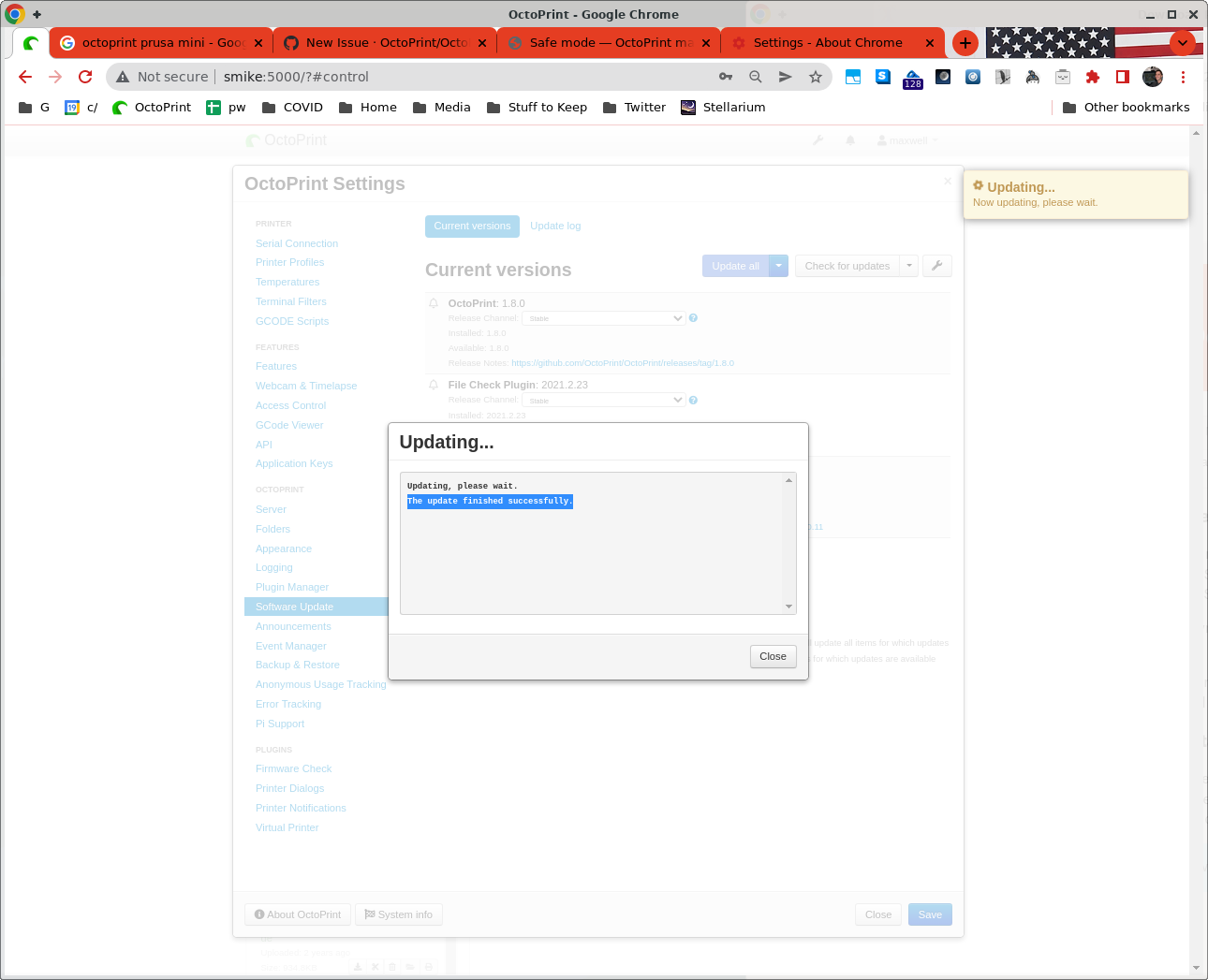The height and width of the screenshot is (980, 1208).
Task: Open a new tab with the plus button
Action: pyautogui.click(x=965, y=43)
